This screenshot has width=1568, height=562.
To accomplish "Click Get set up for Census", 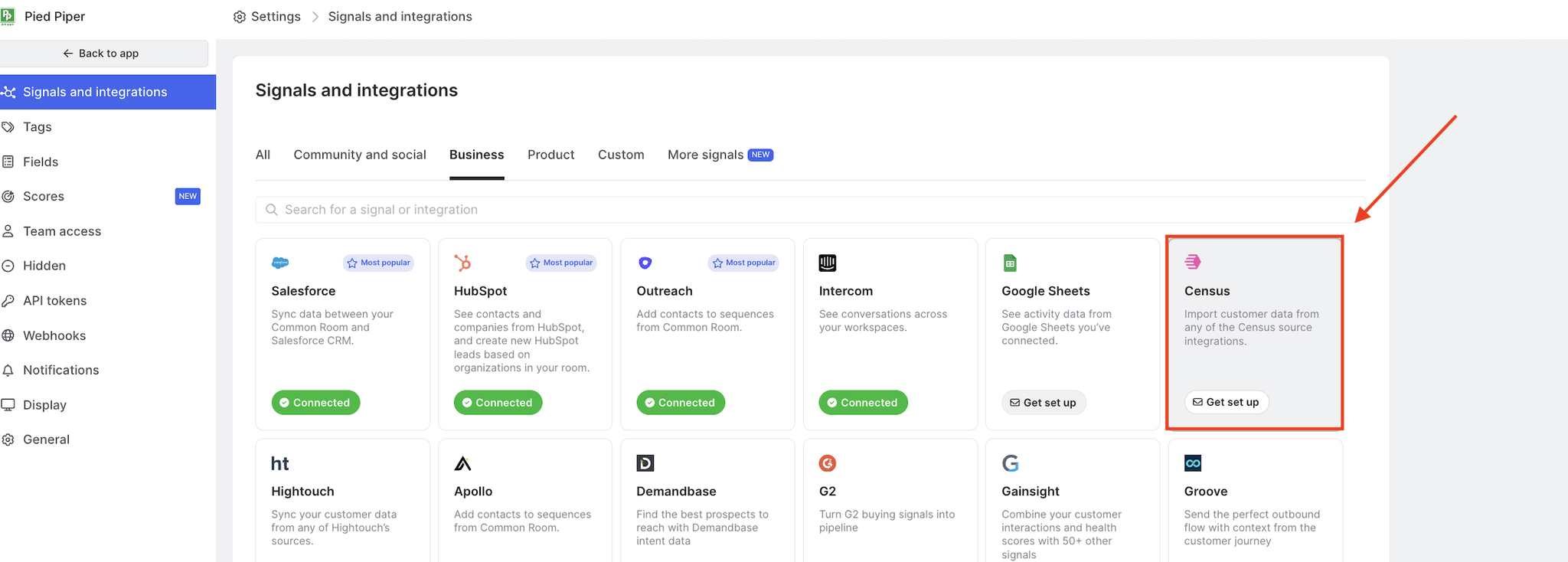I will pos(1227,402).
